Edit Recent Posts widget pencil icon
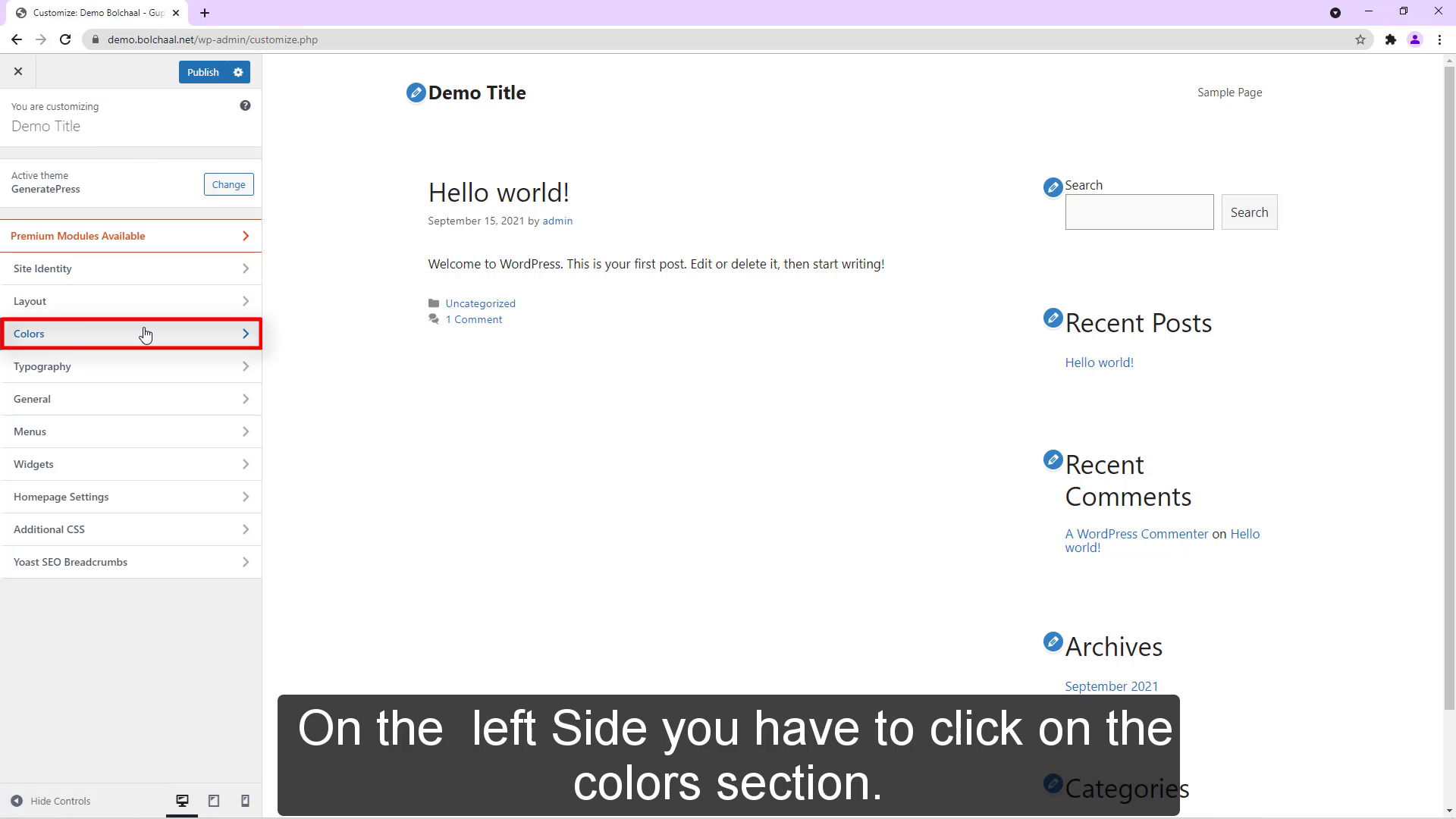The image size is (1456, 819). (1053, 318)
